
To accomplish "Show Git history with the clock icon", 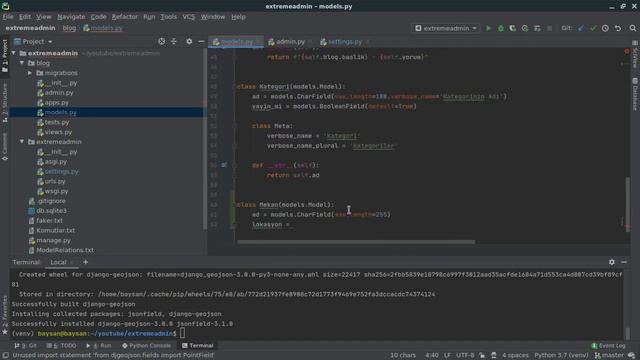I will [605, 28].
